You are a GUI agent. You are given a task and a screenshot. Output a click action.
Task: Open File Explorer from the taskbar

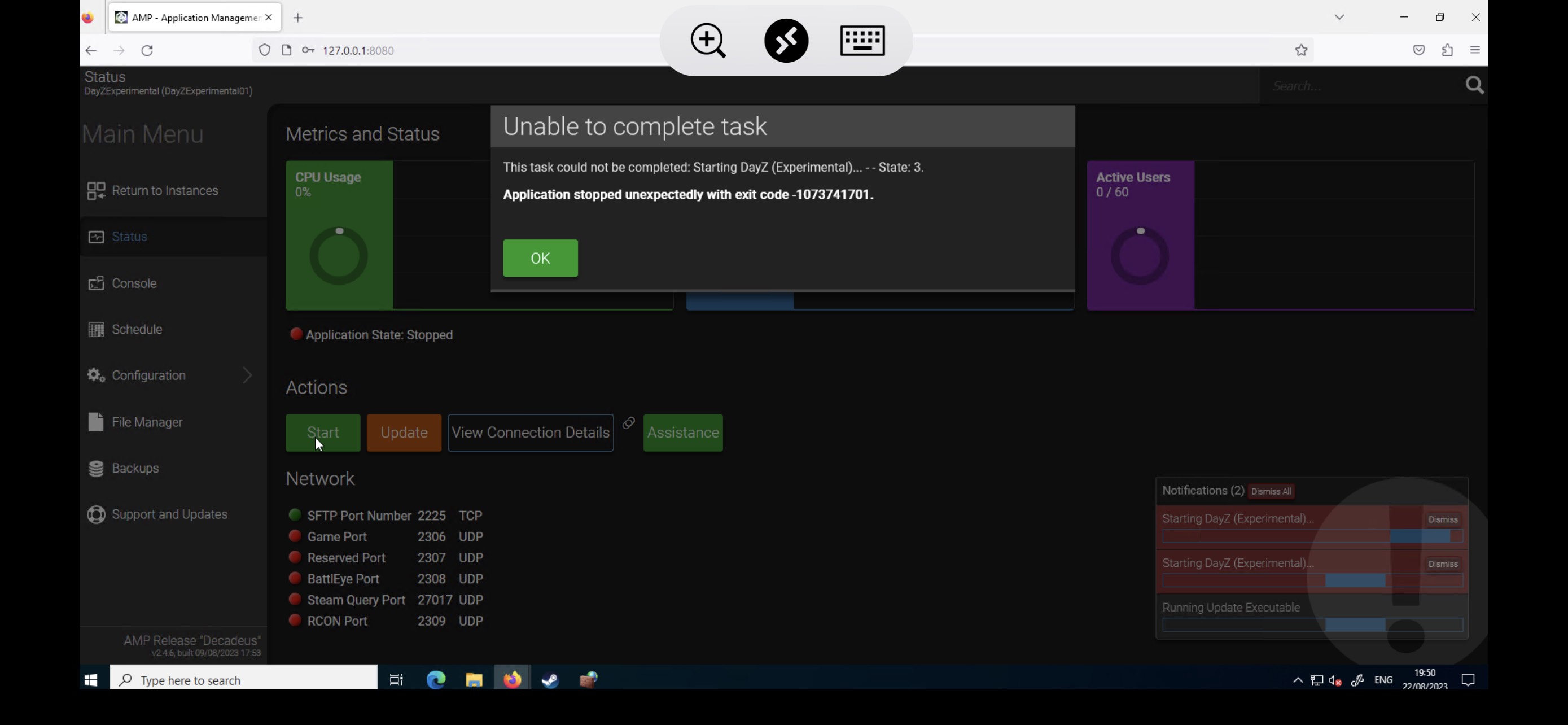tap(474, 680)
